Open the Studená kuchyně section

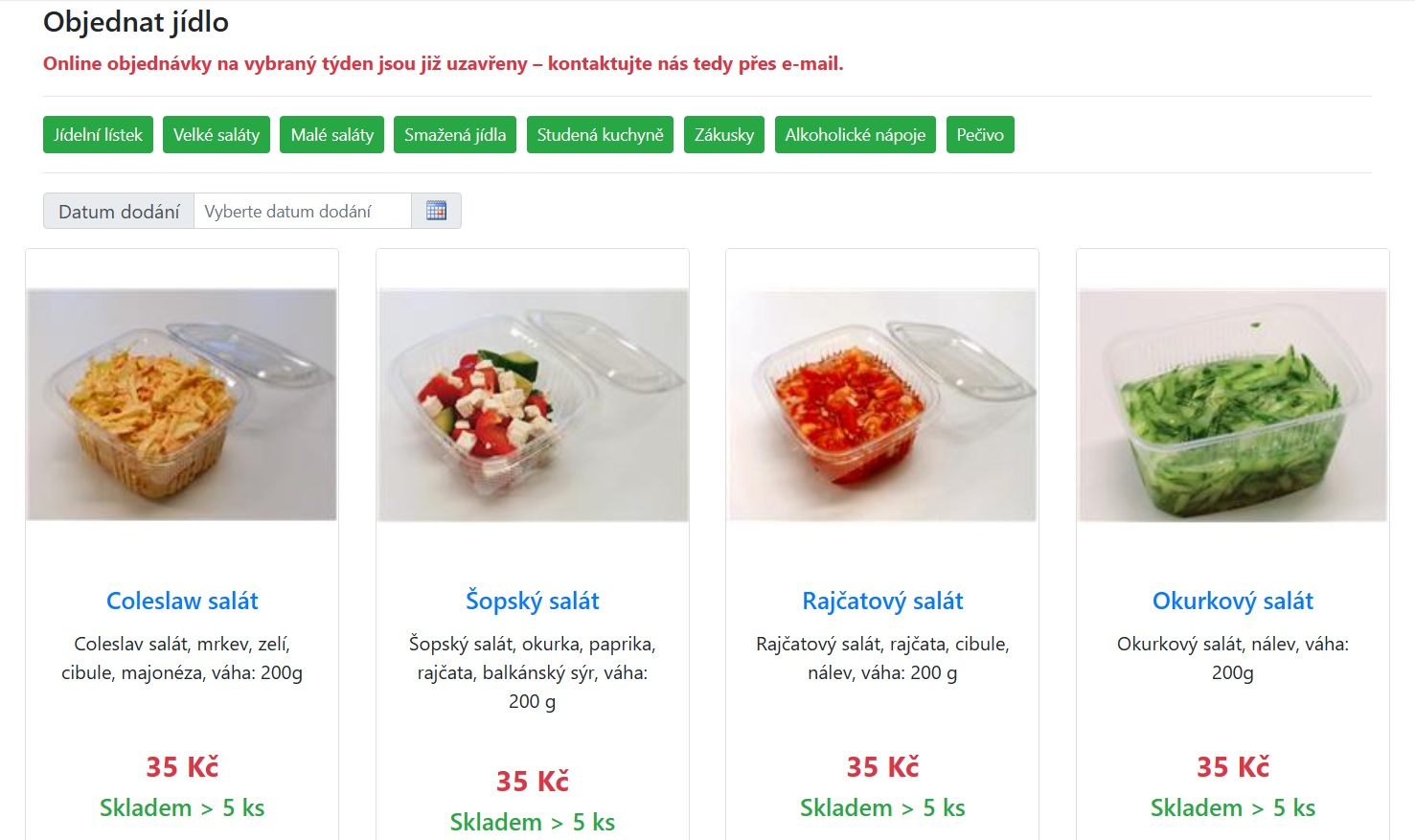tap(600, 134)
